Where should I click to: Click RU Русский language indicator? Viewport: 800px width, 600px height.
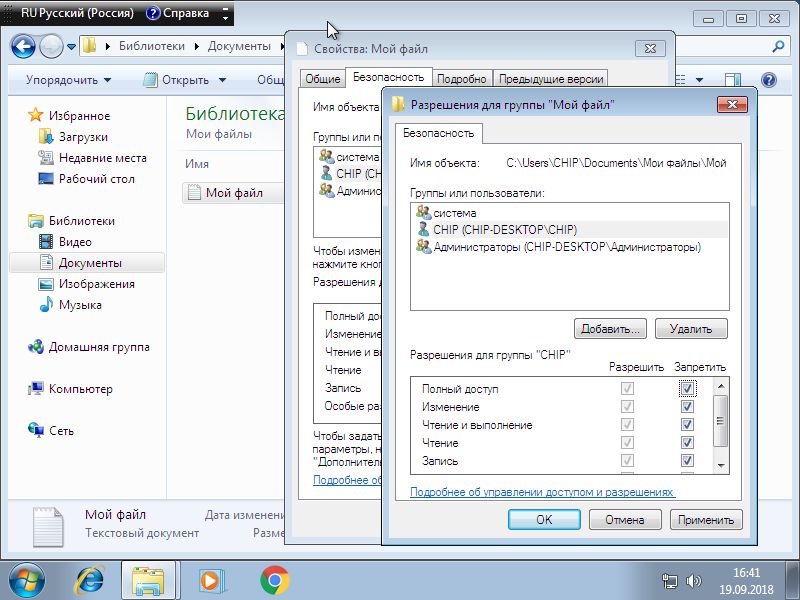(77, 13)
